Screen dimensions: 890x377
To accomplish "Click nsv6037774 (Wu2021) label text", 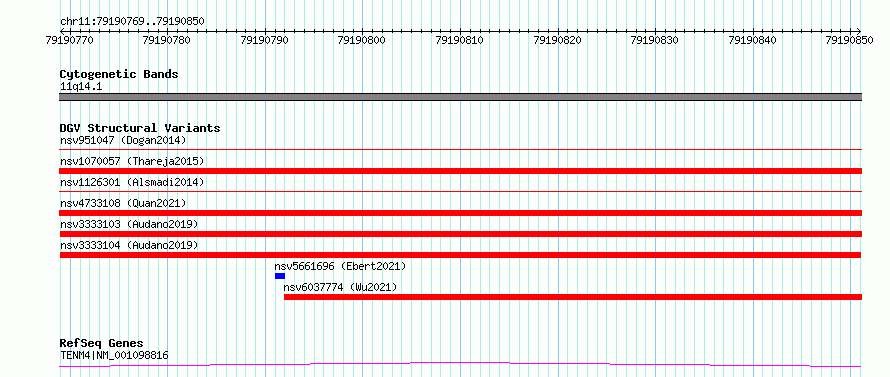I will click(x=340, y=287).
